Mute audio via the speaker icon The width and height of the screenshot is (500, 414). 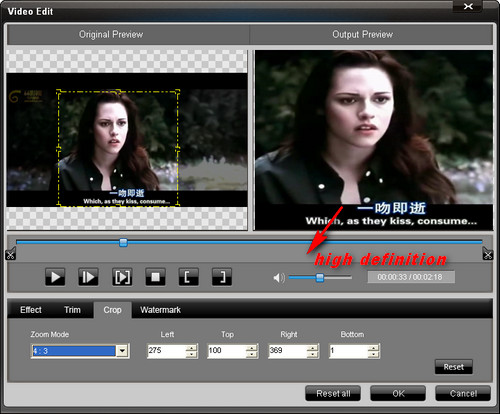279,277
